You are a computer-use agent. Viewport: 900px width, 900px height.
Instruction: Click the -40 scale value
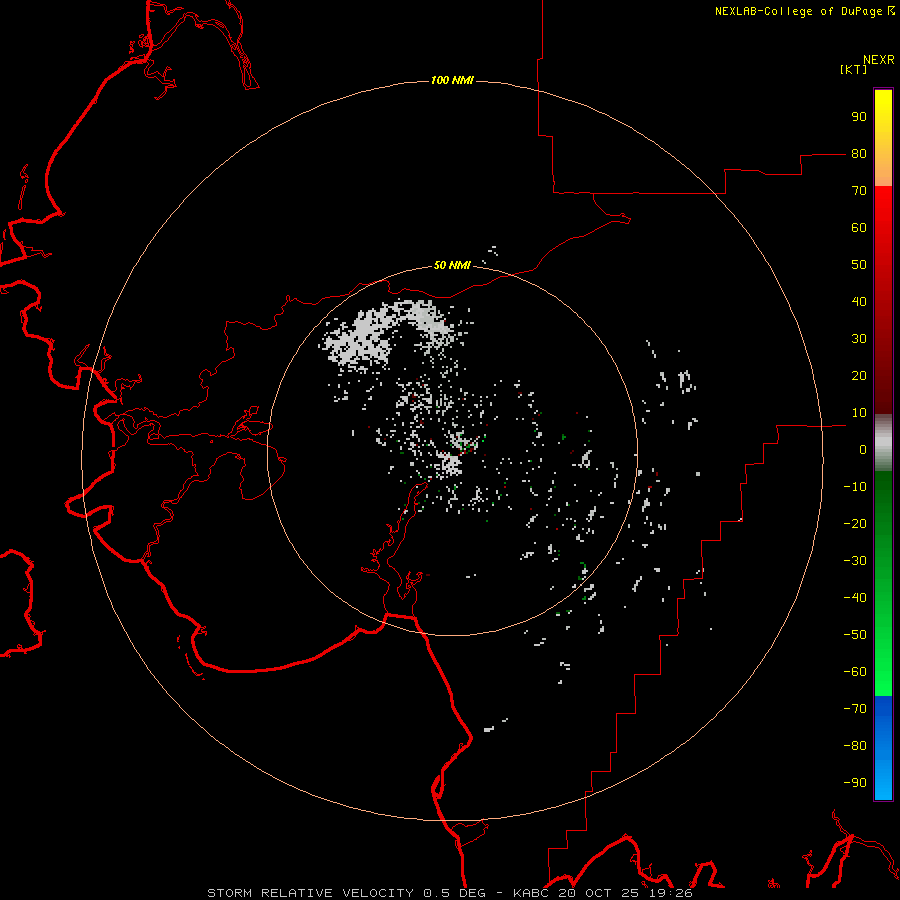[x=855, y=598]
